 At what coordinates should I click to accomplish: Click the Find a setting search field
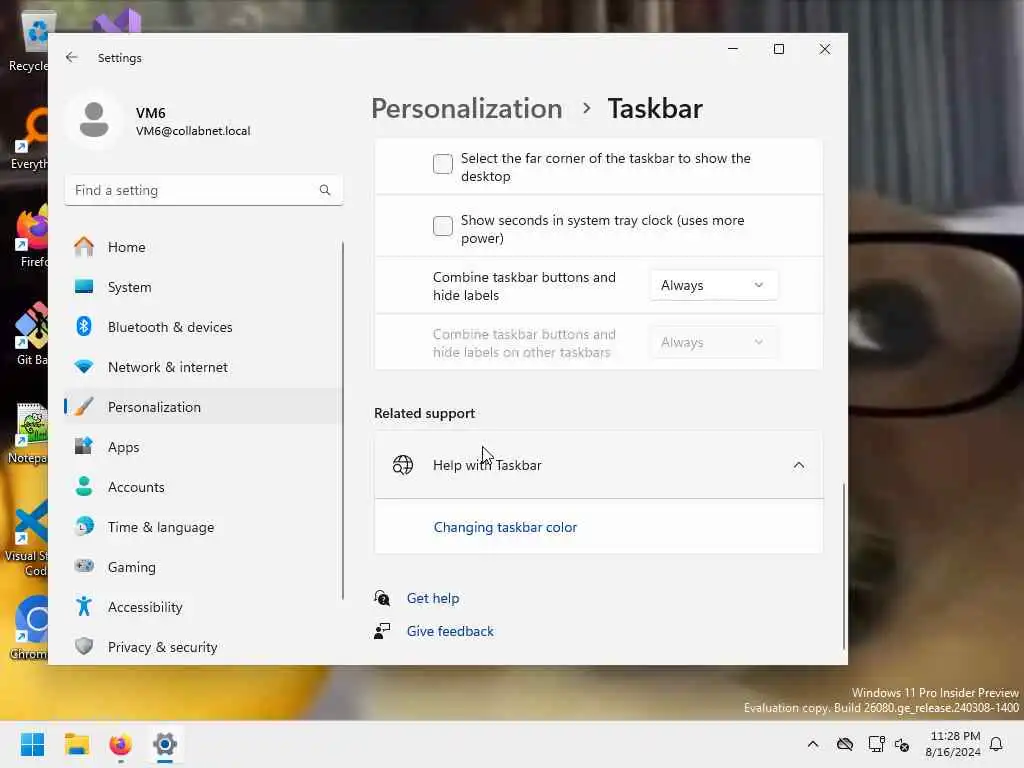coord(203,190)
